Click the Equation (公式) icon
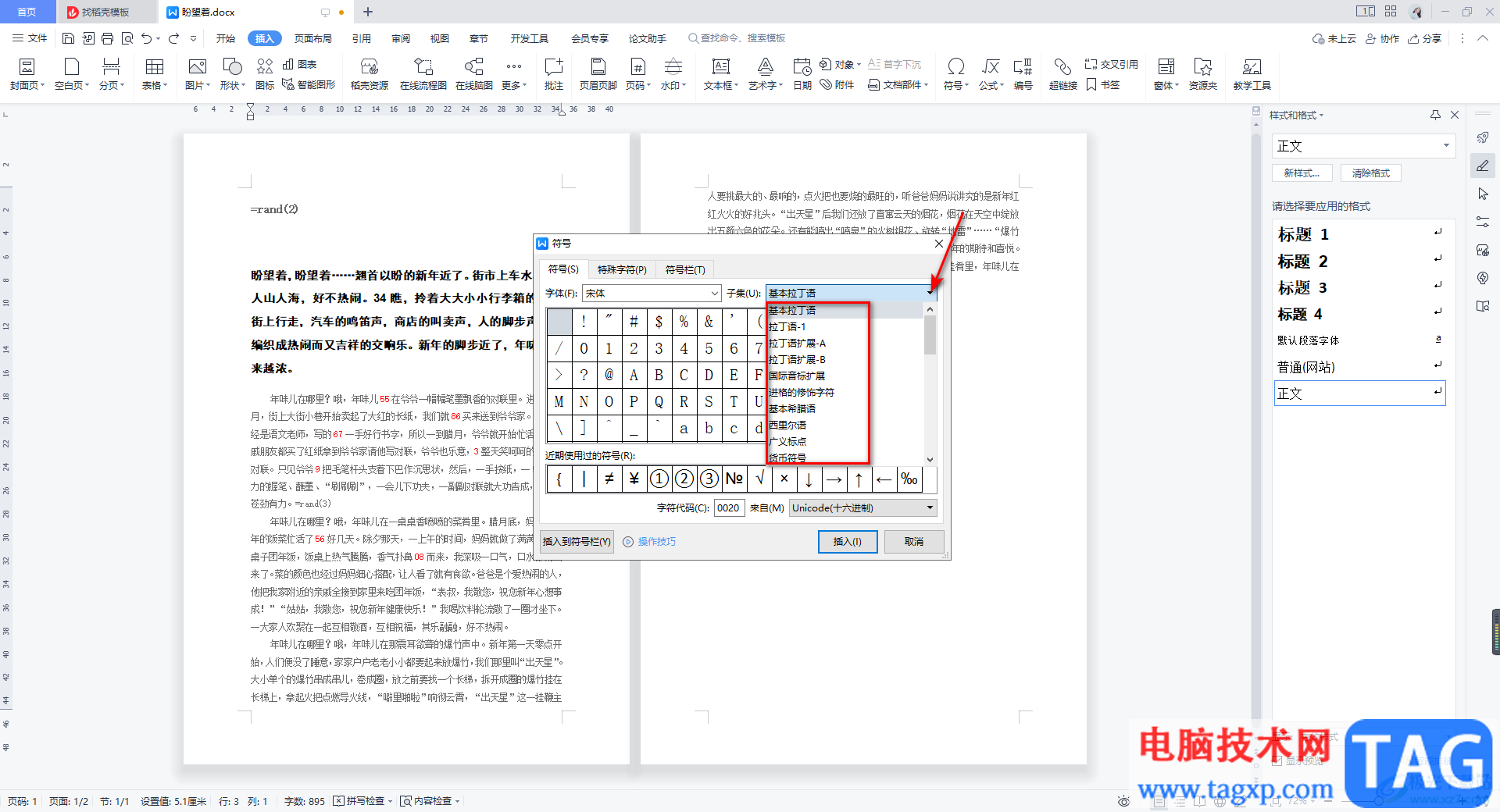Screen dimensions: 1500x812 pyautogui.click(x=991, y=66)
